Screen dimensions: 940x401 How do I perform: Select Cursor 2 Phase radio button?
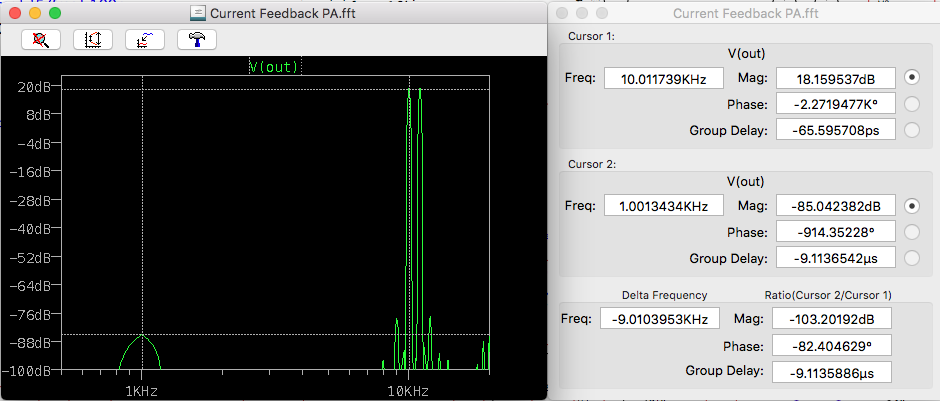click(911, 232)
